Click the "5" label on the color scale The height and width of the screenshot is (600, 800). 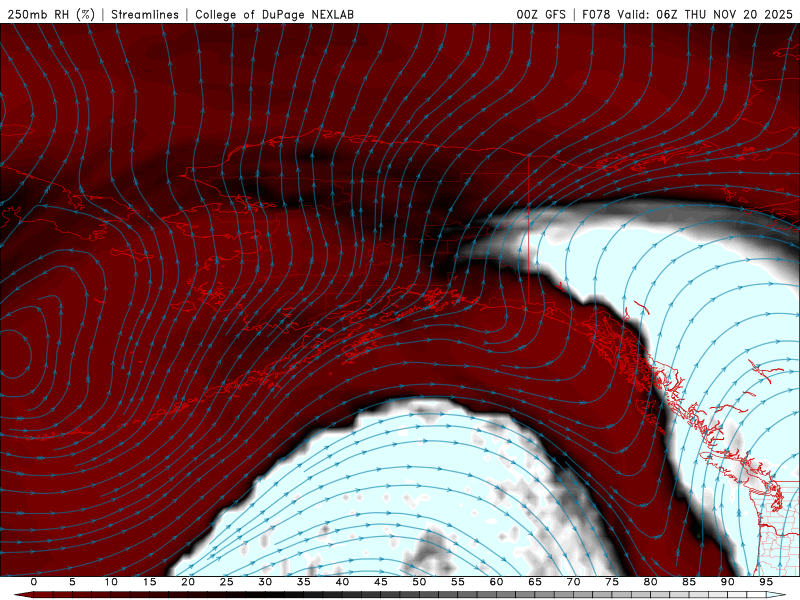72,582
